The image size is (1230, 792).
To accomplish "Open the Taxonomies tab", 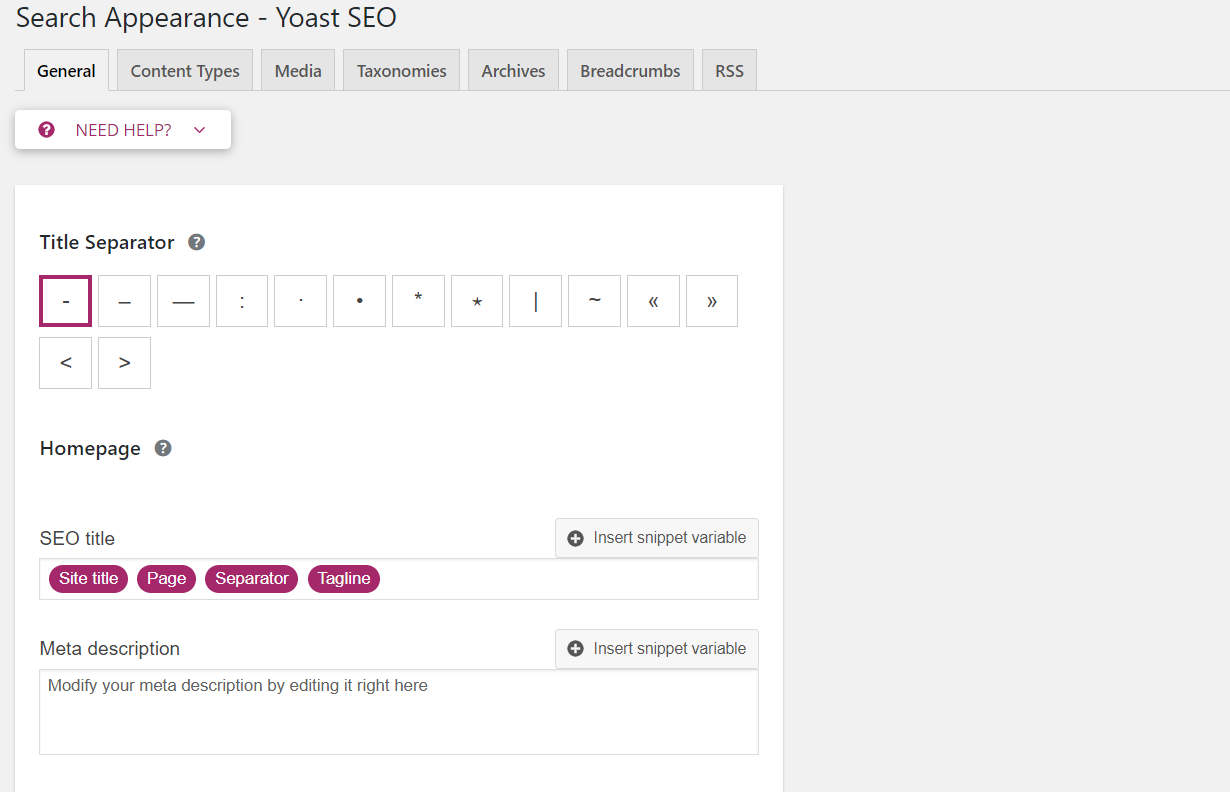I will pos(401,71).
